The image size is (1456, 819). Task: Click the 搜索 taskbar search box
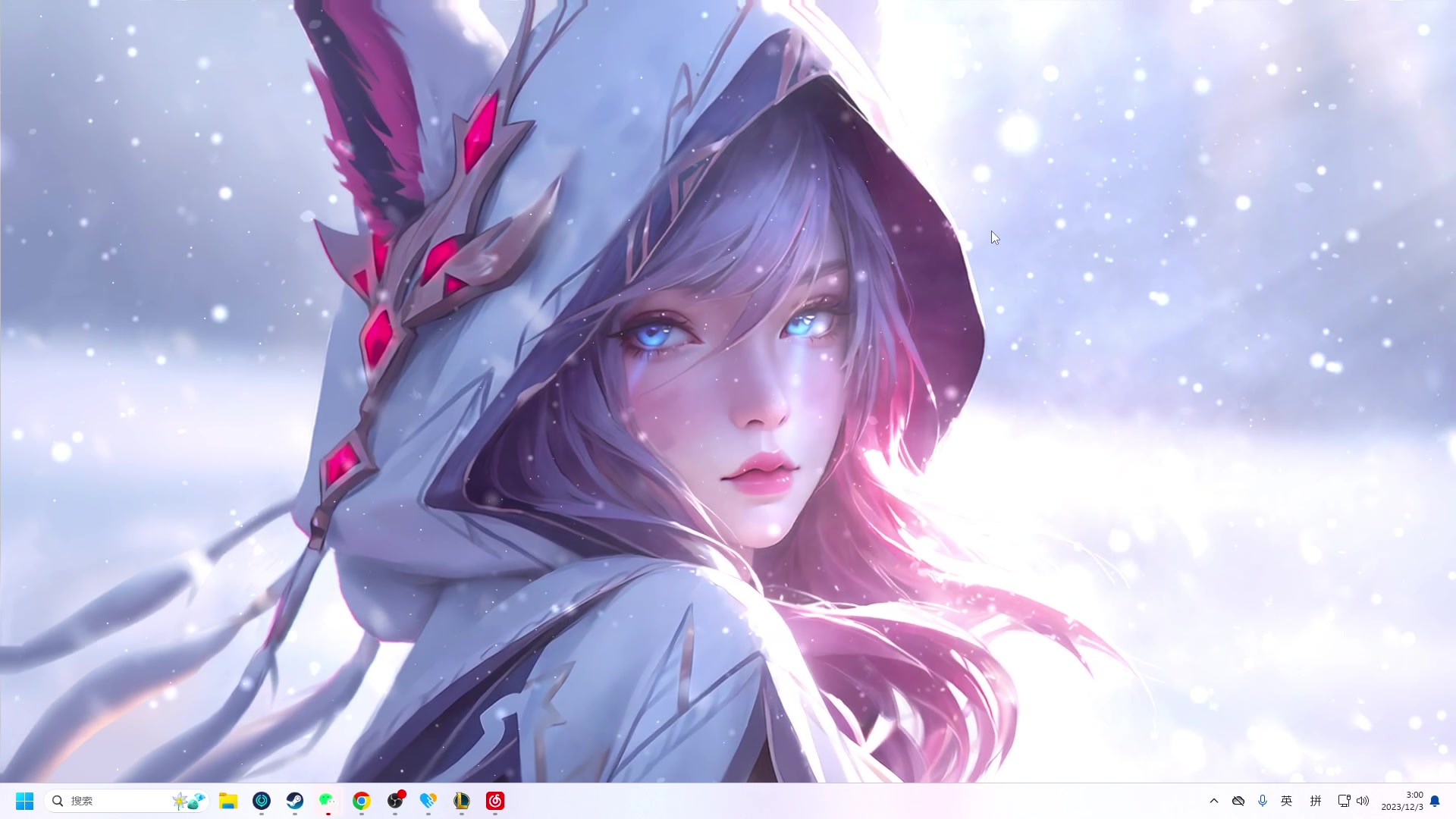pyautogui.click(x=127, y=801)
